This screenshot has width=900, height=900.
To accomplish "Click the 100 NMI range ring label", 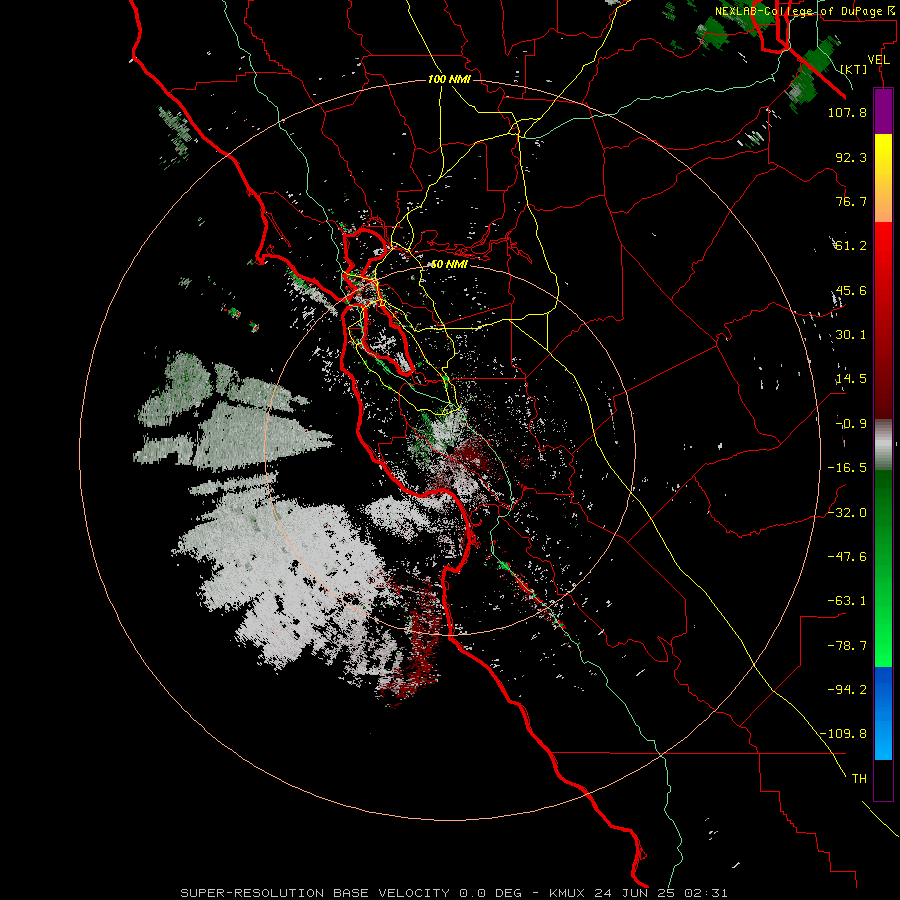I will click(449, 79).
